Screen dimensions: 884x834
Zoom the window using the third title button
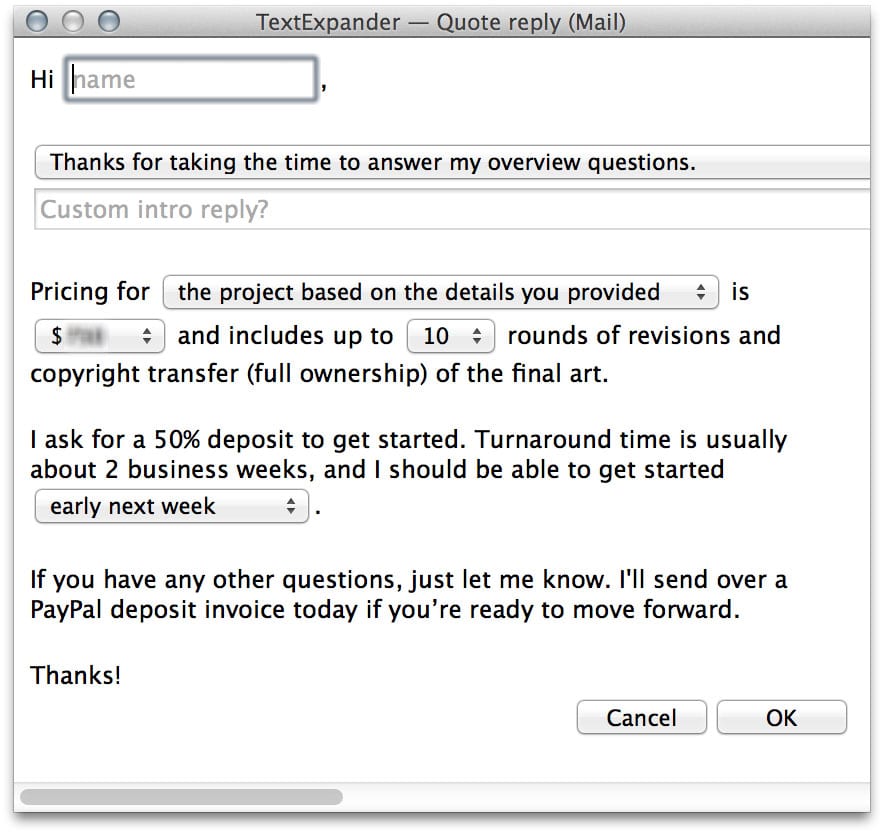tap(109, 21)
